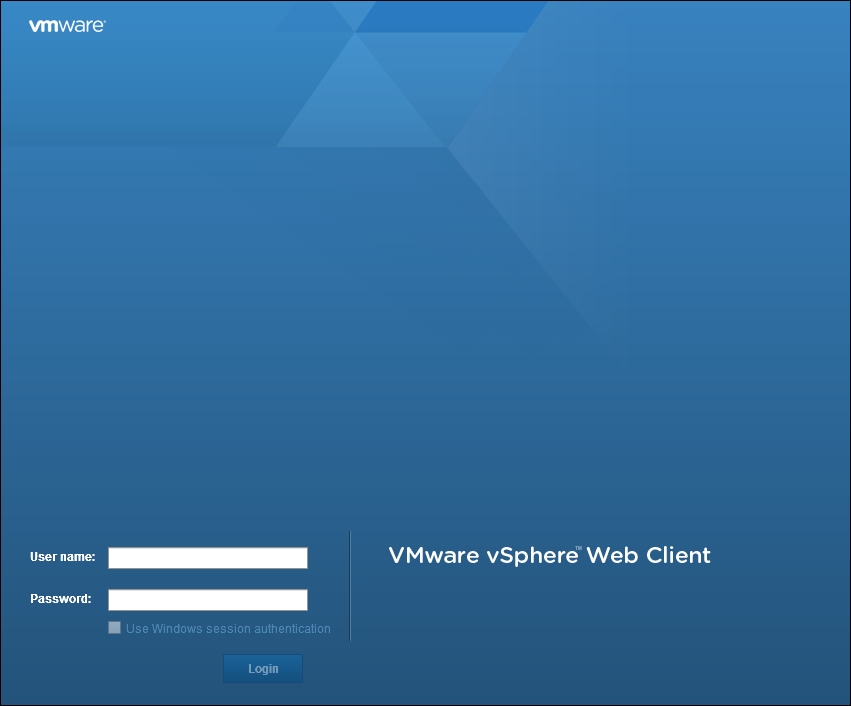The width and height of the screenshot is (851, 706).
Task: Click the Login button
Action: pyautogui.click(x=263, y=669)
